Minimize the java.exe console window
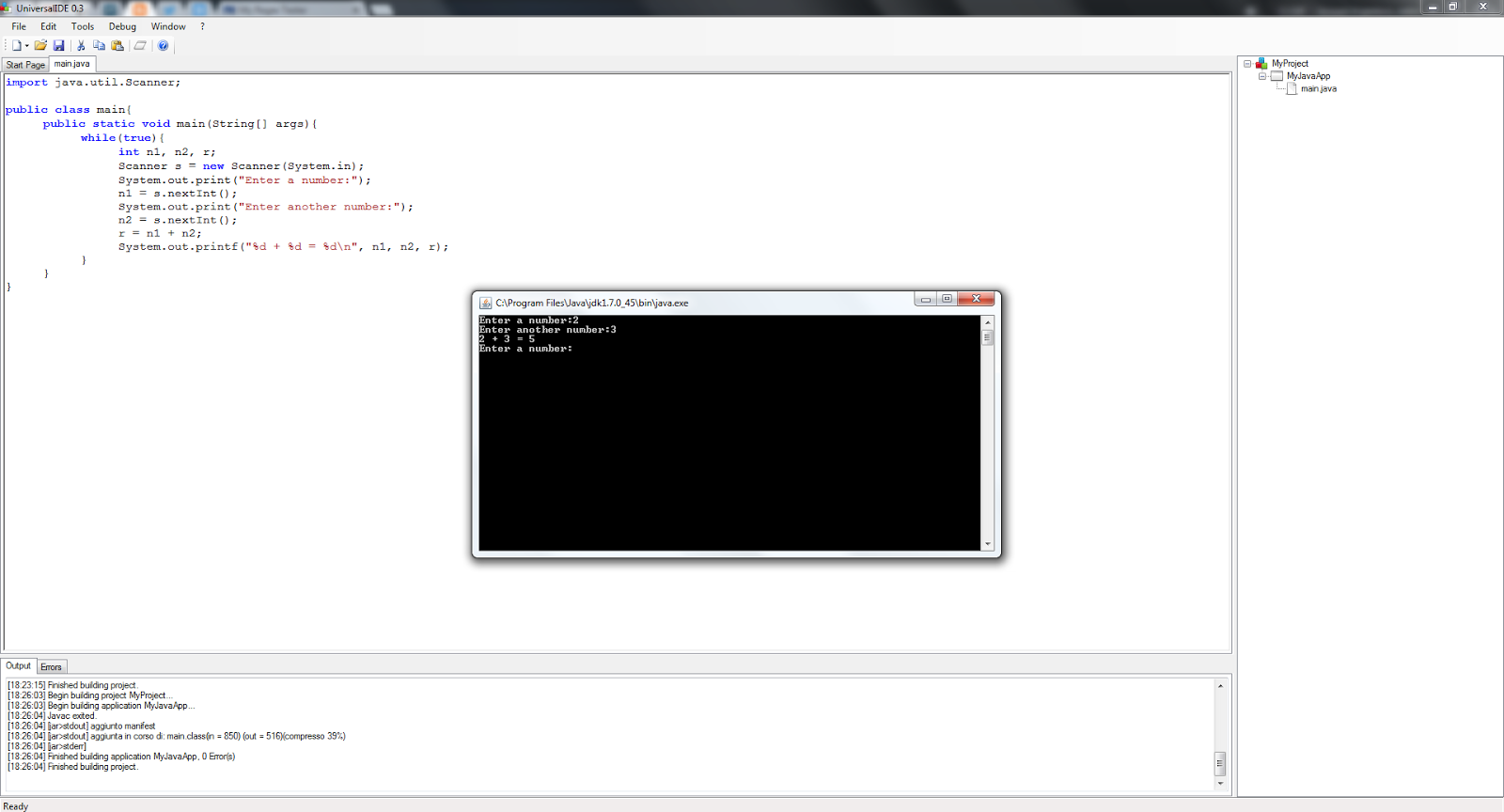This screenshot has height=812, width=1504. point(925,299)
